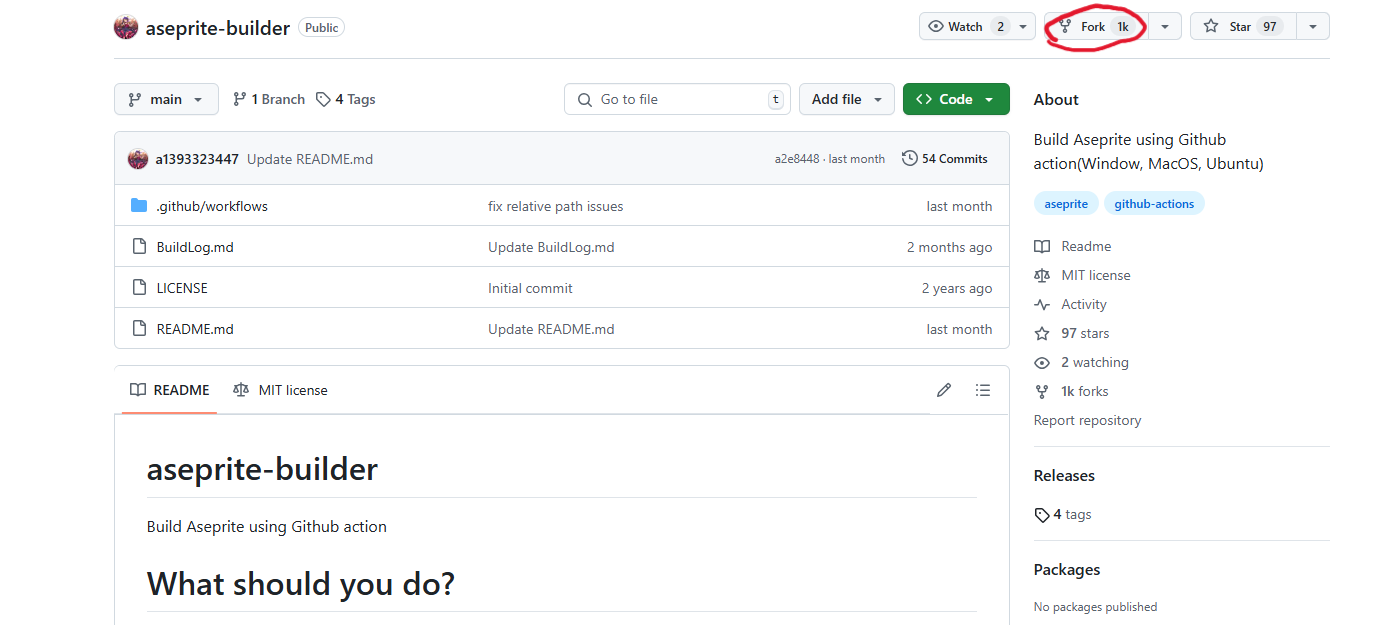This screenshot has height=625, width=1393.
Task: Switch to the MIT license tab
Action: point(280,390)
